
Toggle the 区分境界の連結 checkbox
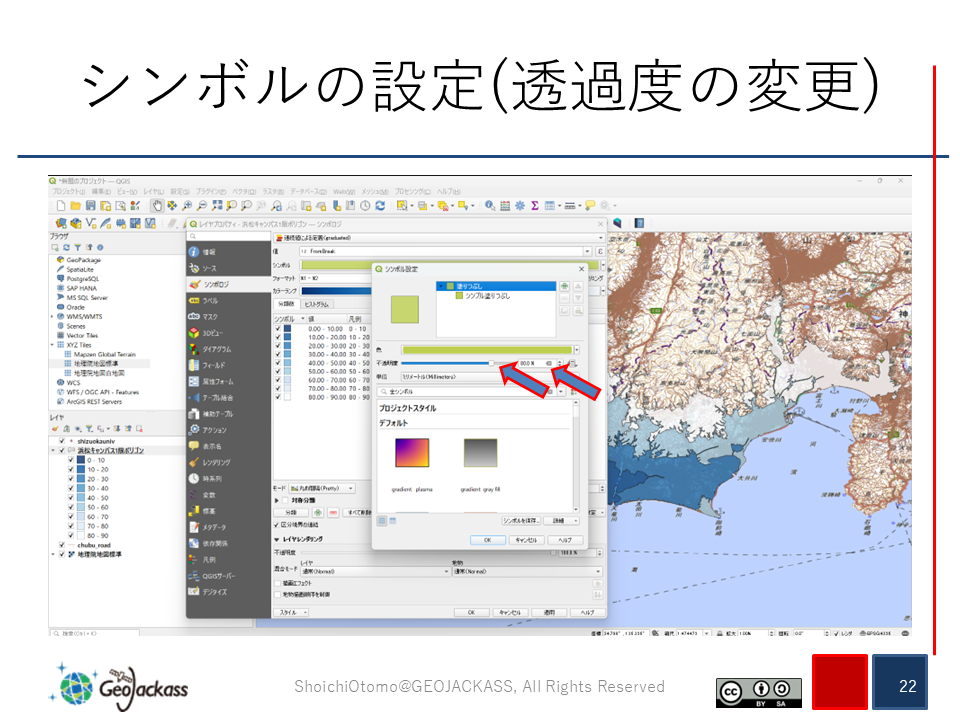278,524
